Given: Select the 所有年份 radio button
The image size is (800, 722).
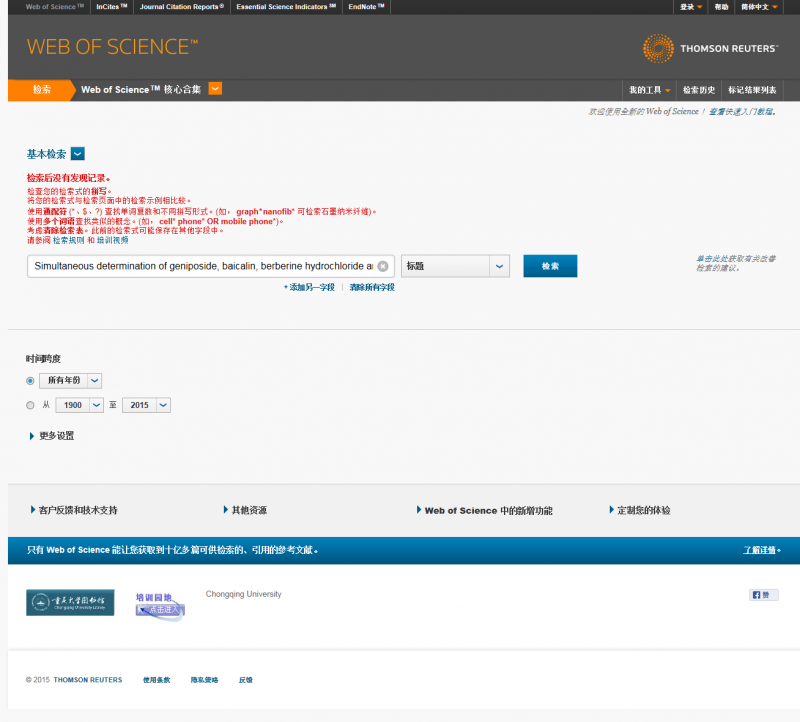Looking at the screenshot, I should pos(30,381).
